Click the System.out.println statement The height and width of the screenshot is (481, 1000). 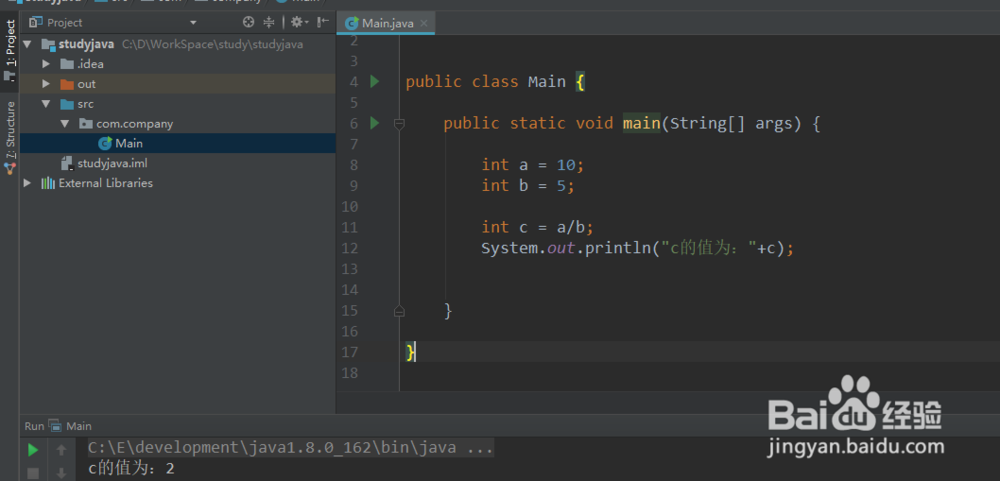pyautogui.click(x=638, y=248)
